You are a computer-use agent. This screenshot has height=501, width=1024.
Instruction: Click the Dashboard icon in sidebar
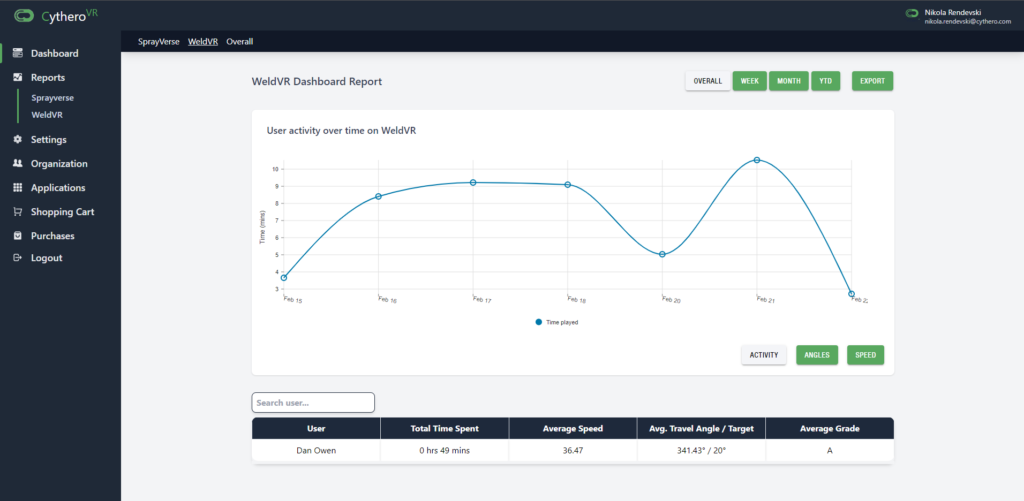[x=18, y=54]
